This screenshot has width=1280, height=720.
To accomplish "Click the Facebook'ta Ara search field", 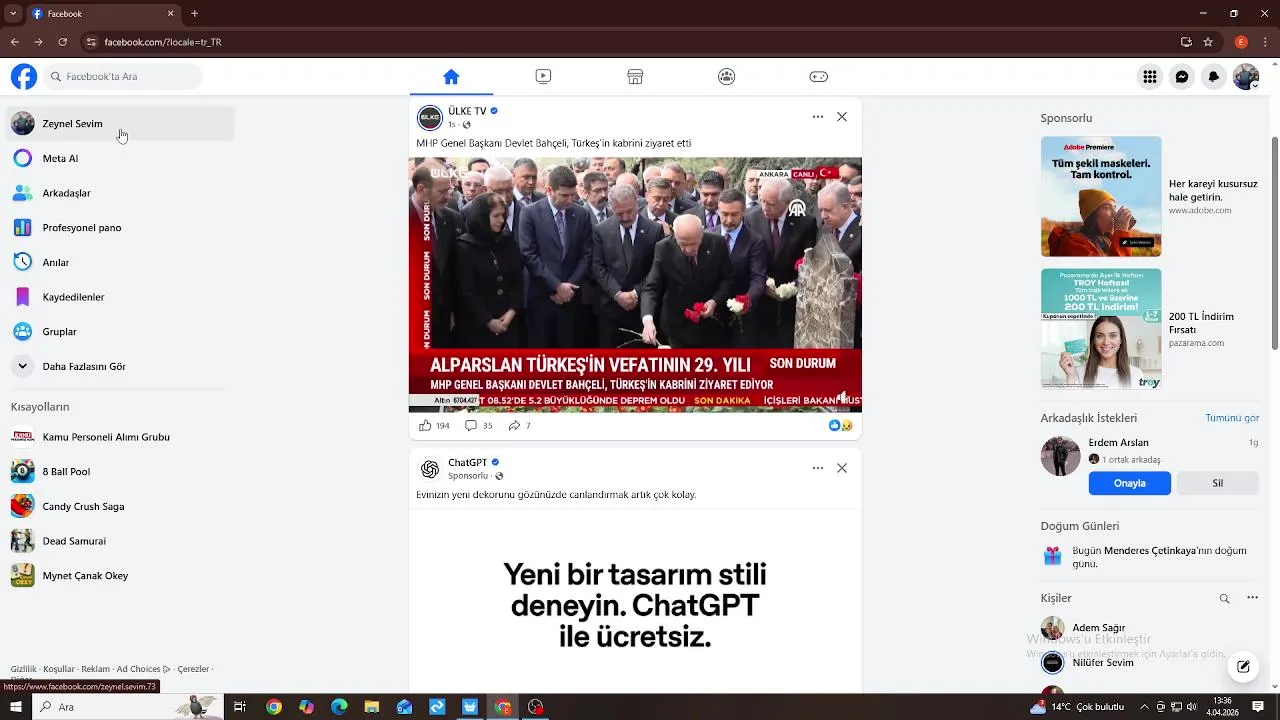I will pyautogui.click(x=123, y=77).
